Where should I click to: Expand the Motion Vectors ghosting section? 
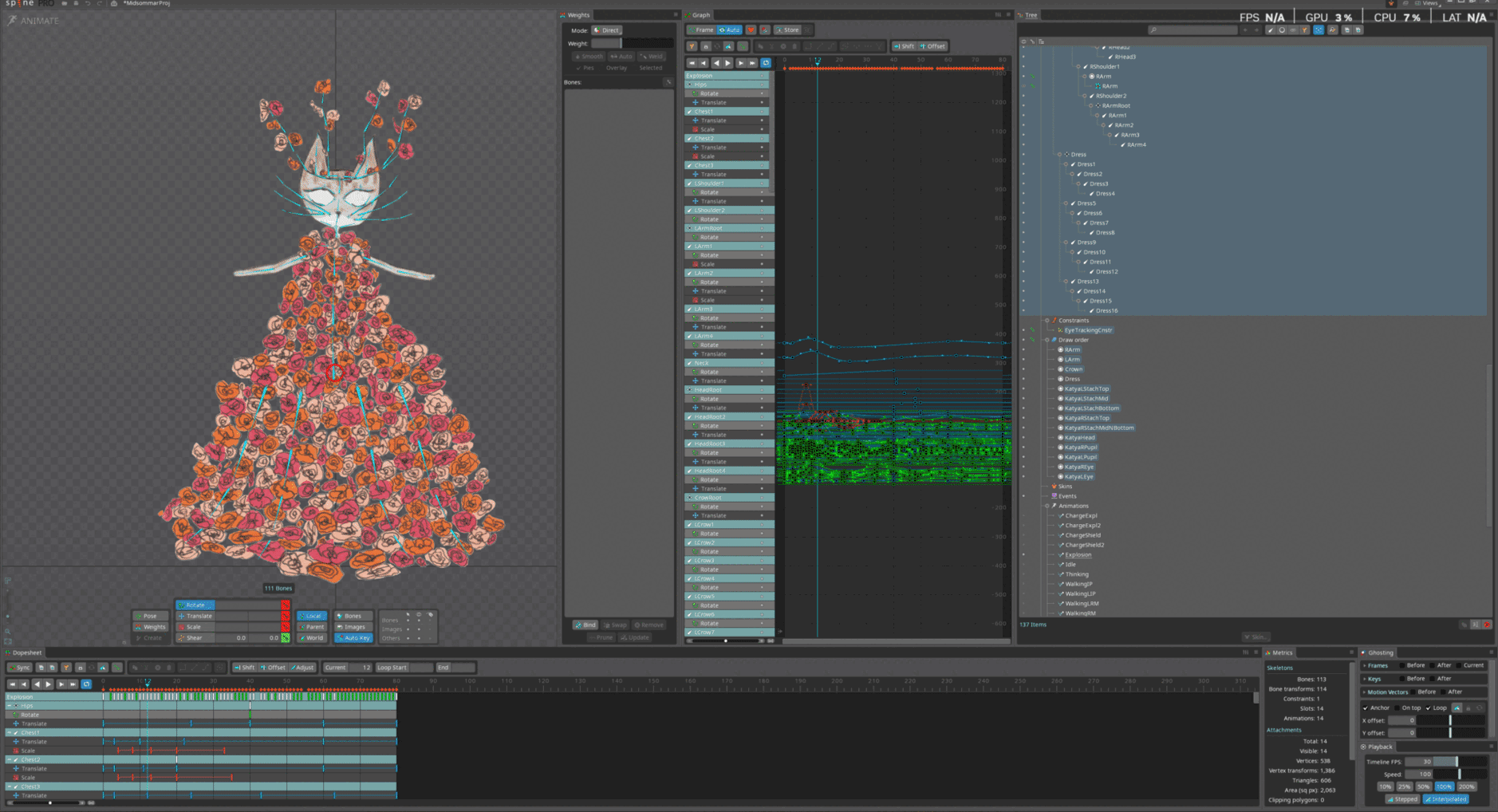point(1365,692)
